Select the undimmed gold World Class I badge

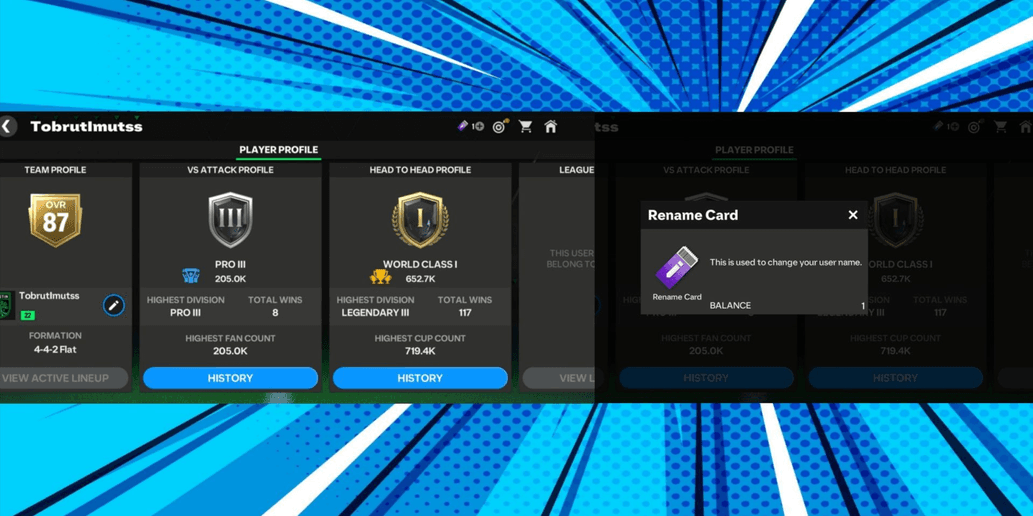click(x=420, y=220)
